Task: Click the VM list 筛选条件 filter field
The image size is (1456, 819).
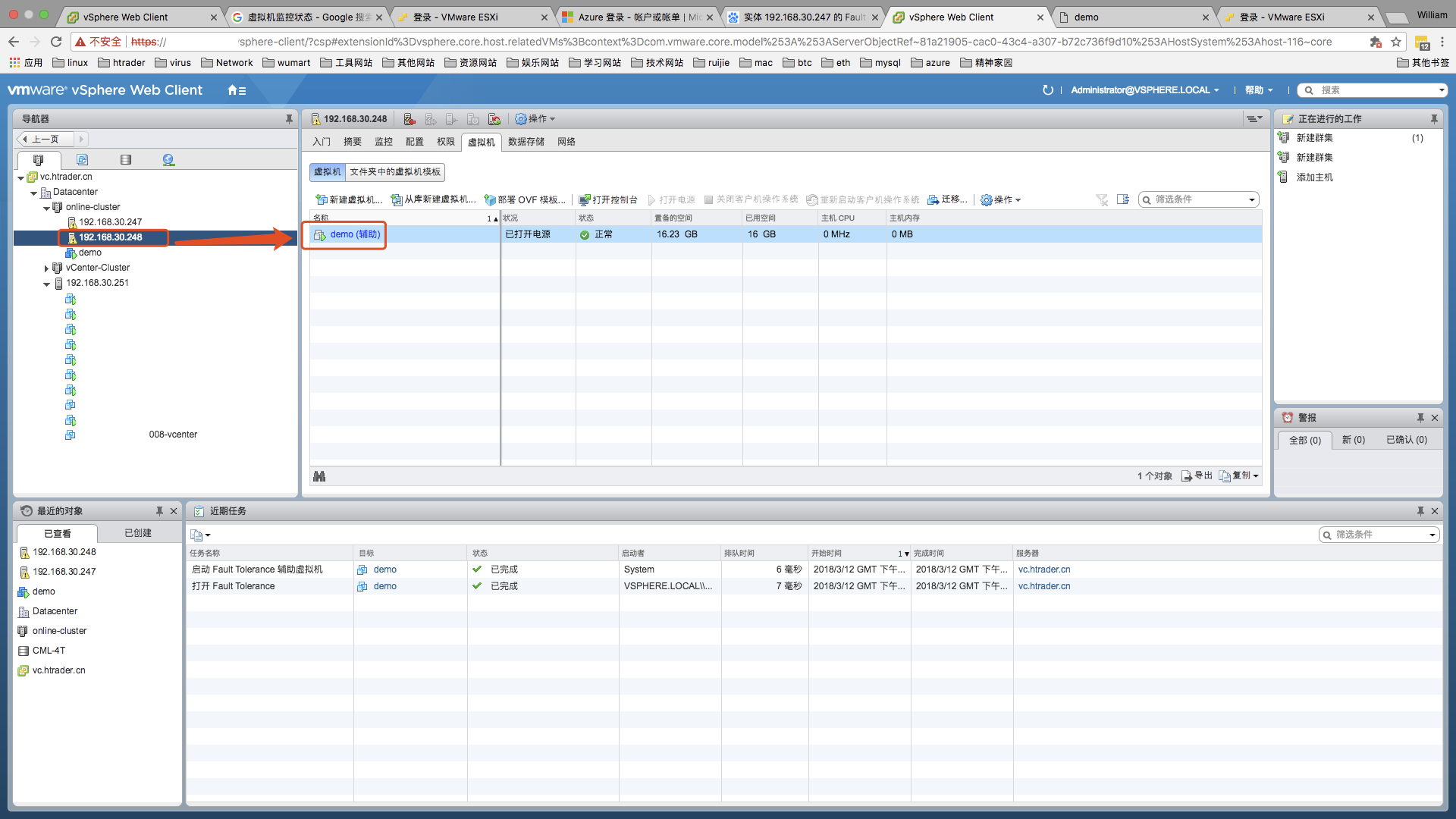Action: [1200, 199]
